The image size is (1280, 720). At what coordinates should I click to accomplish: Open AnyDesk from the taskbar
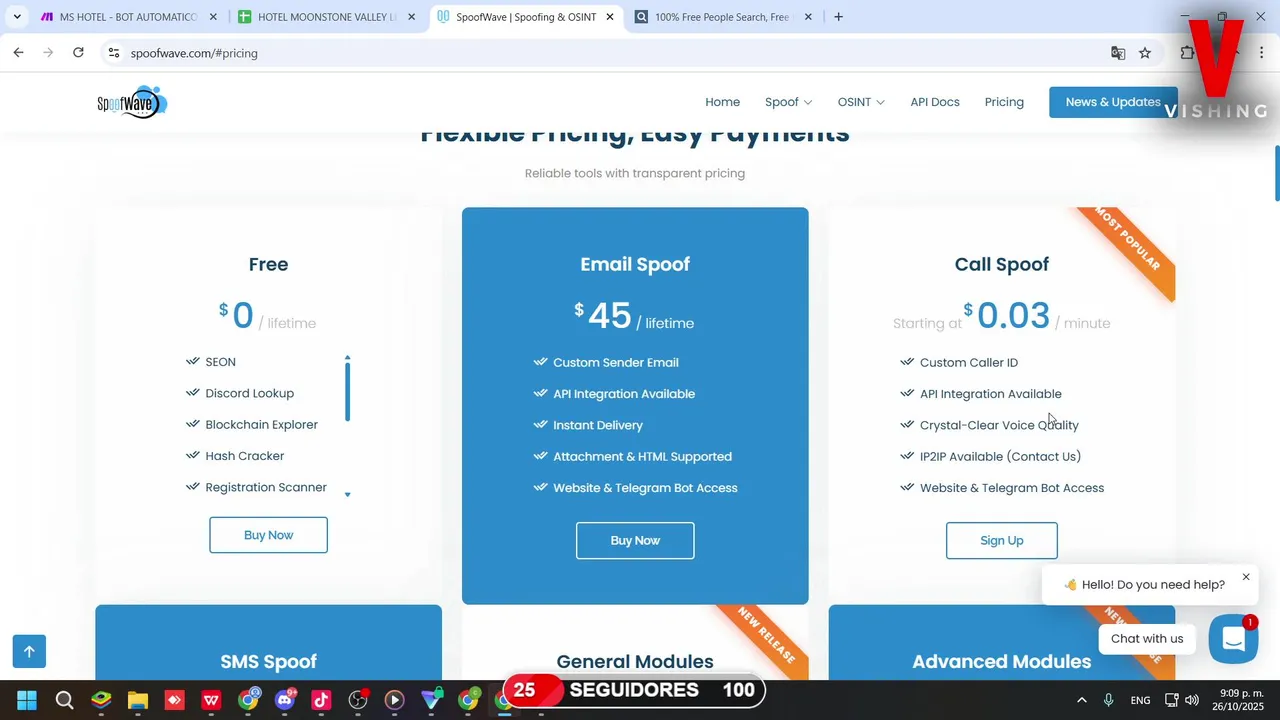coord(174,700)
